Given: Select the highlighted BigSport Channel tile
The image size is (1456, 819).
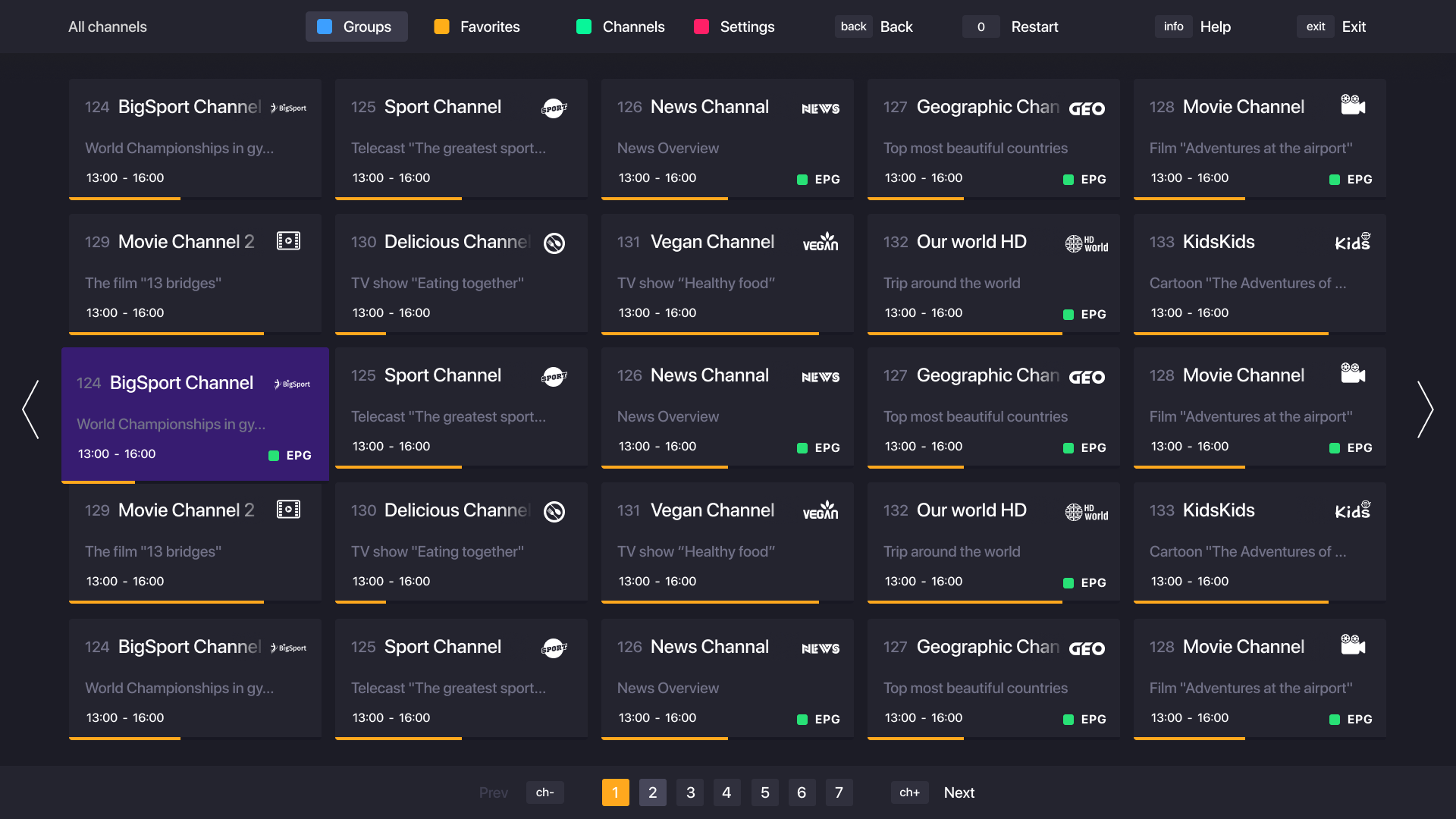Looking at the screenshot, I should [195, 414].
